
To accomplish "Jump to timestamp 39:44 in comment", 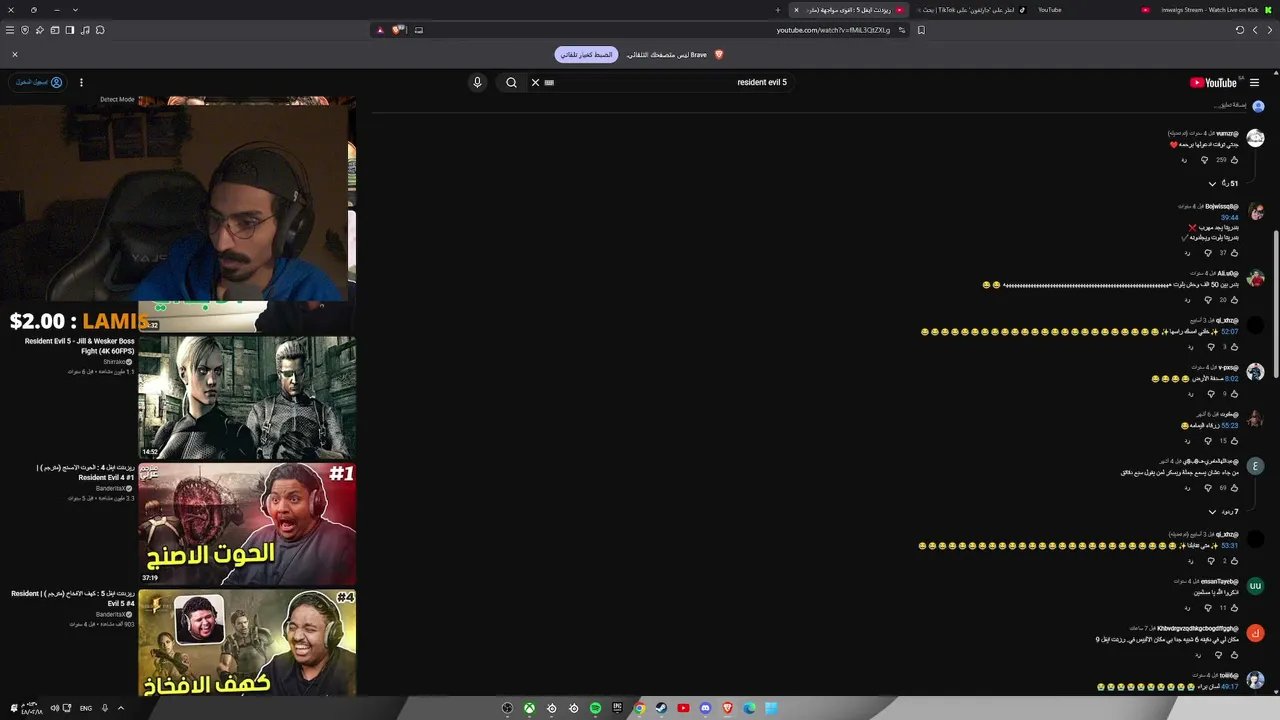I will (1229, 217).
